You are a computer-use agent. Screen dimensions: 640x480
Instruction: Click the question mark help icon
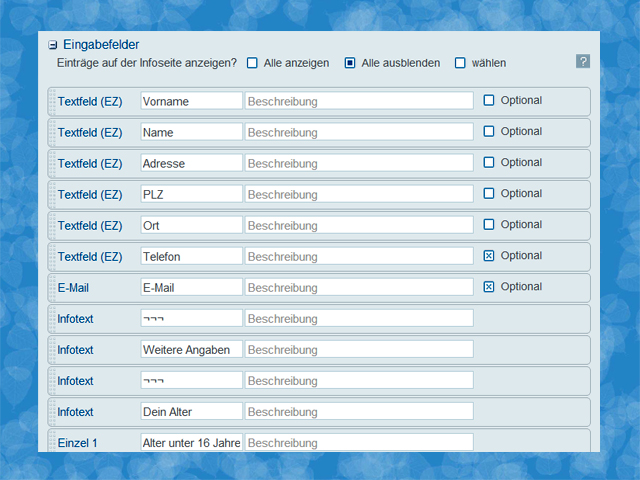pyautogui.click(x=583, y=62)
